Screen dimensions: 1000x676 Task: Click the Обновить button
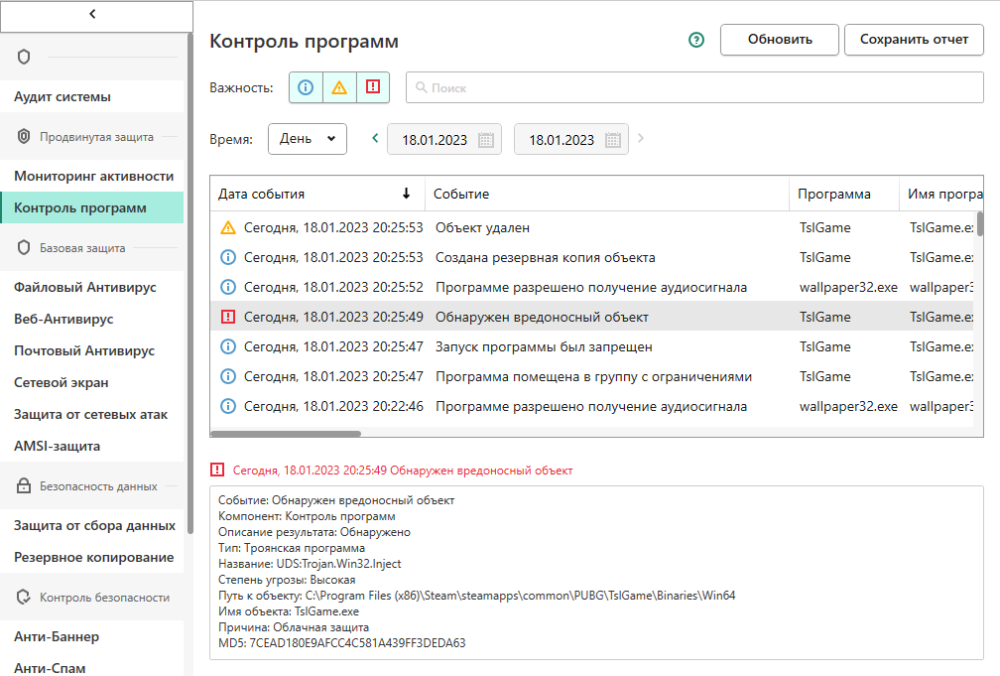(x=779, y=40)
